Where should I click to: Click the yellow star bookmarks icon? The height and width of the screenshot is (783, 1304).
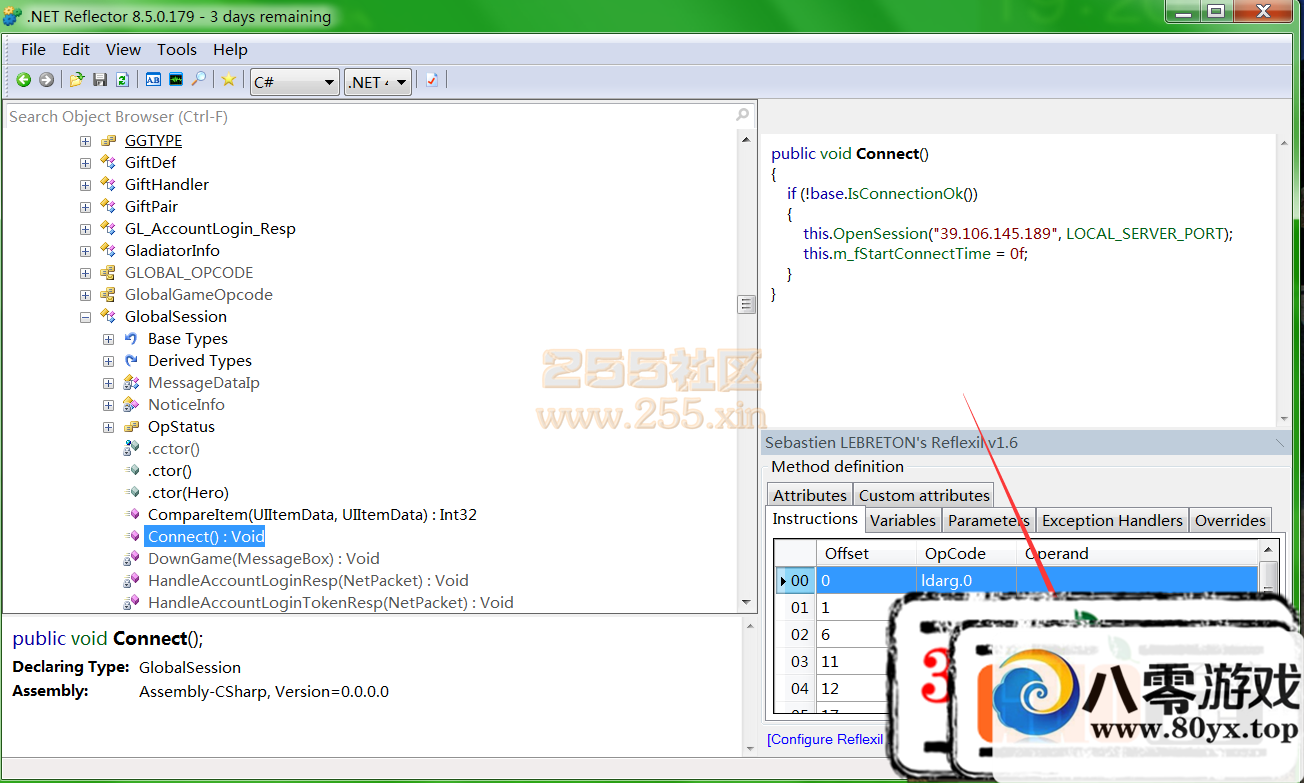point(229,80)
